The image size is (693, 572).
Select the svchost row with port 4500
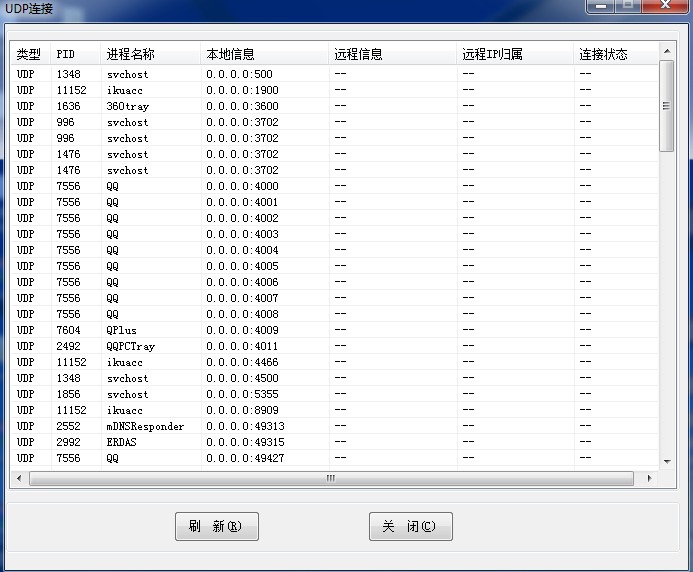coord(335,378)
